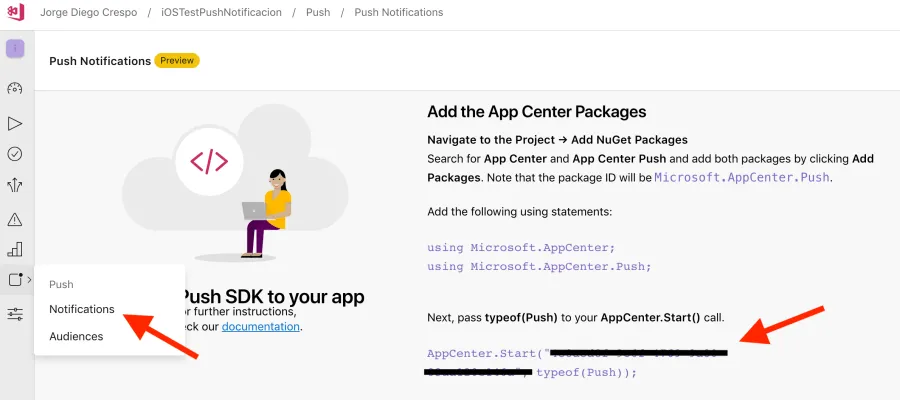Select Notifications in Push flyout menu
900x400 pixels.
(x=82, y=309)
